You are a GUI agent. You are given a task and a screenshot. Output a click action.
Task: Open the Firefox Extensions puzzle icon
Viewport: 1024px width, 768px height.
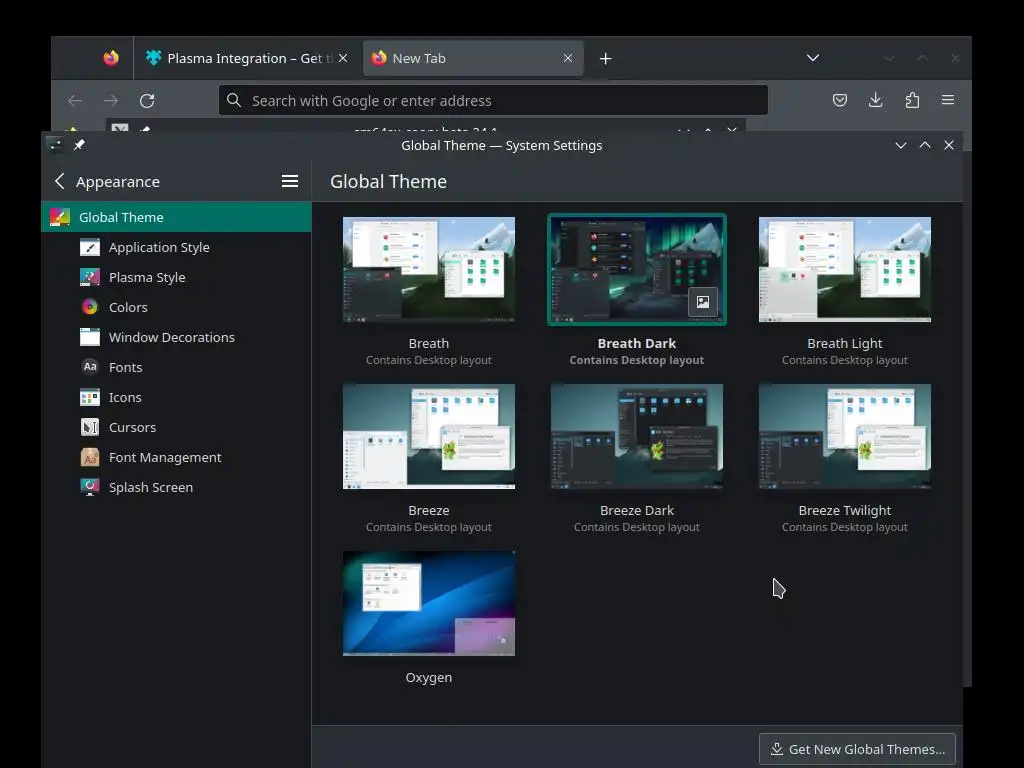[x=912, y=100]
